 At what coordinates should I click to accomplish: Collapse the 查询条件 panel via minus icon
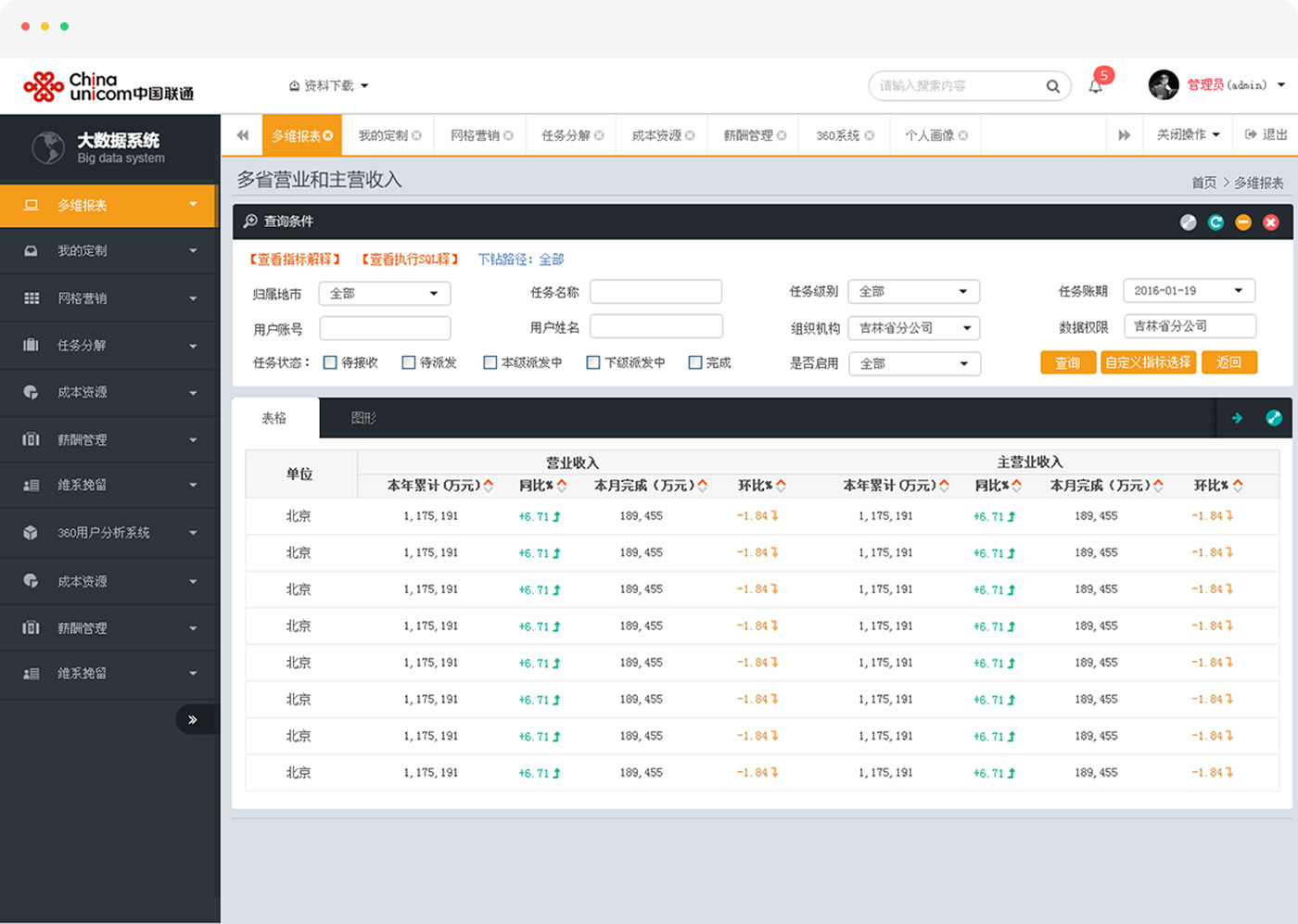[1243, 222]
